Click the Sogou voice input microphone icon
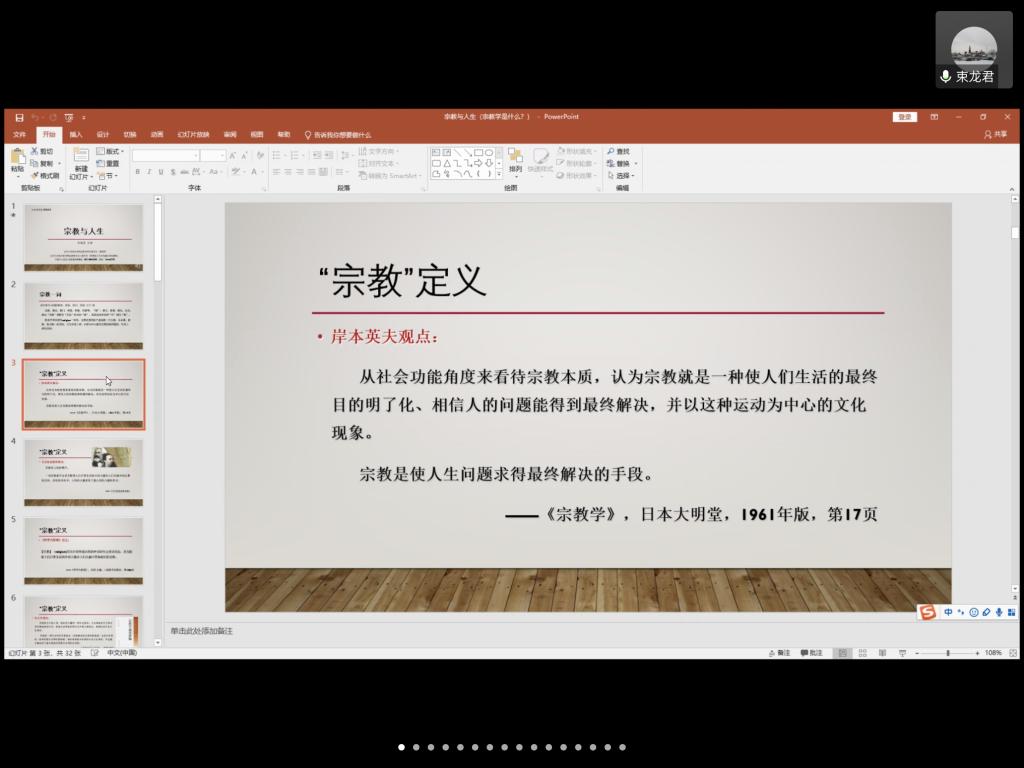 click(998, 612)
